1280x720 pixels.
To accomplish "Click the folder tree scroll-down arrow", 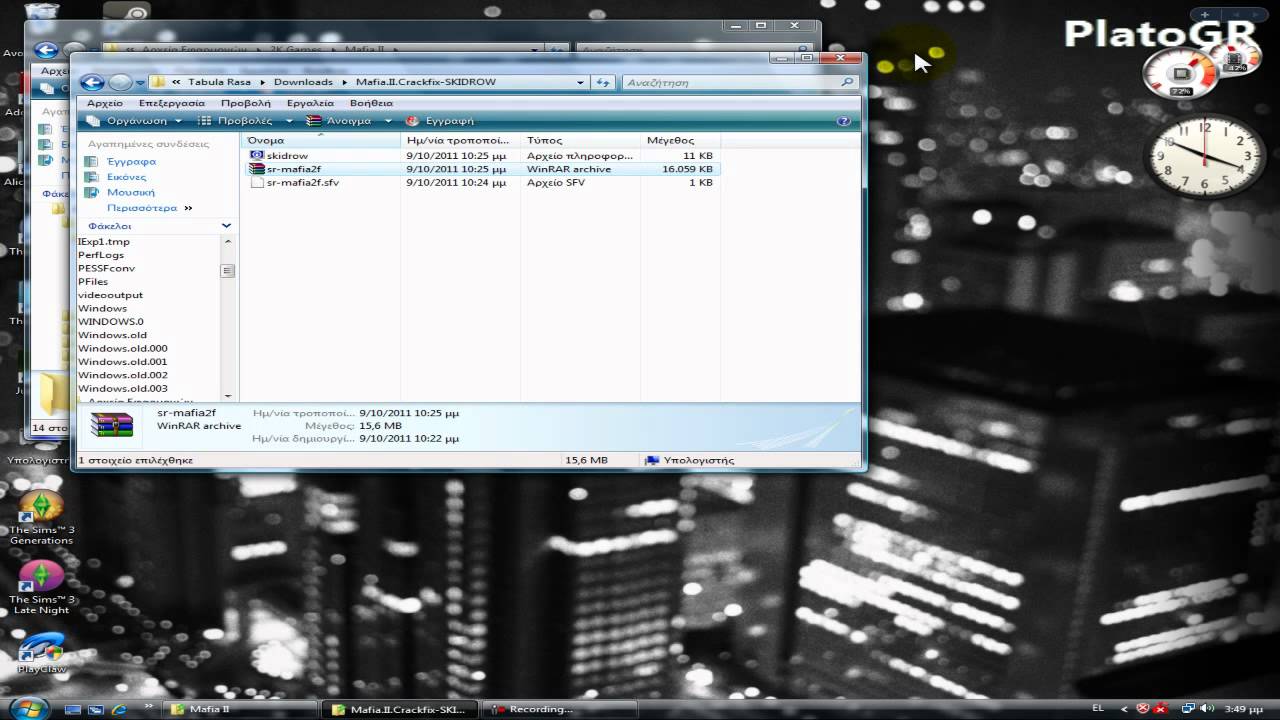I will pos(228,396).
